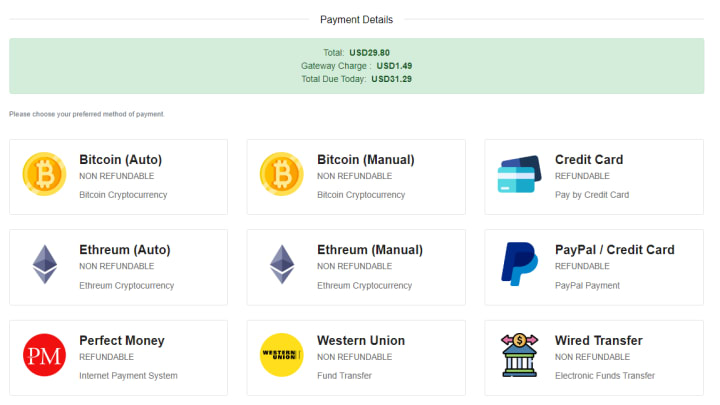Screen dimensions: 720x405
Task: Click the PayPal logo icon
Action: coord(519,265)
